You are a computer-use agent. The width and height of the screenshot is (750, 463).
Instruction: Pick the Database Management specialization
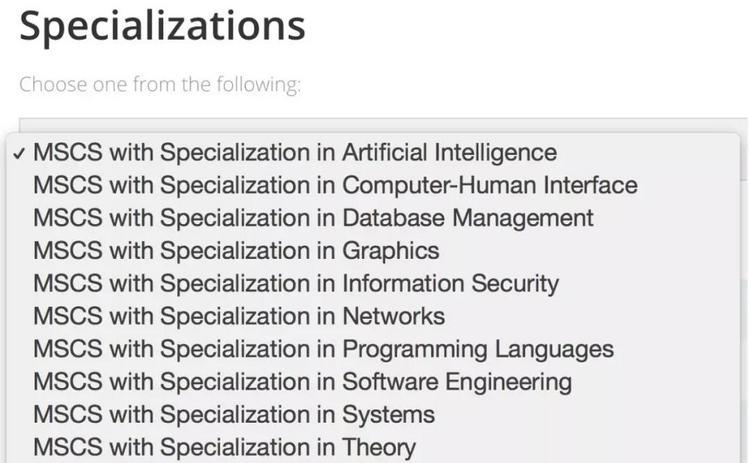click(313, 218)
